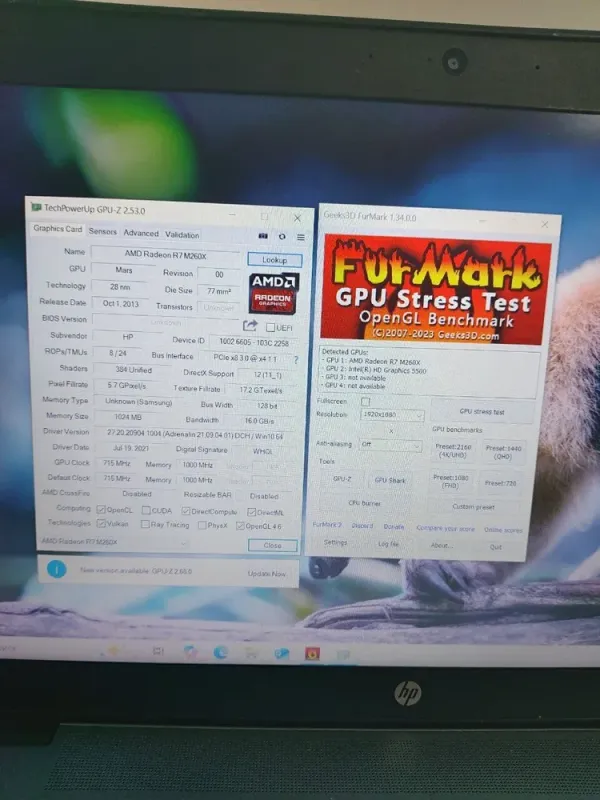Viewport: 600px width, 800px height.
Task: Switch to the Advanced tab
Action: (141, 234)
